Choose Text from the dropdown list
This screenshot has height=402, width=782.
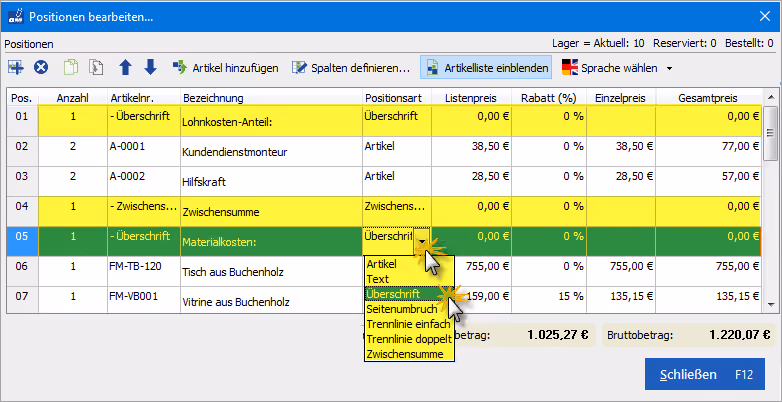[409, 279]
